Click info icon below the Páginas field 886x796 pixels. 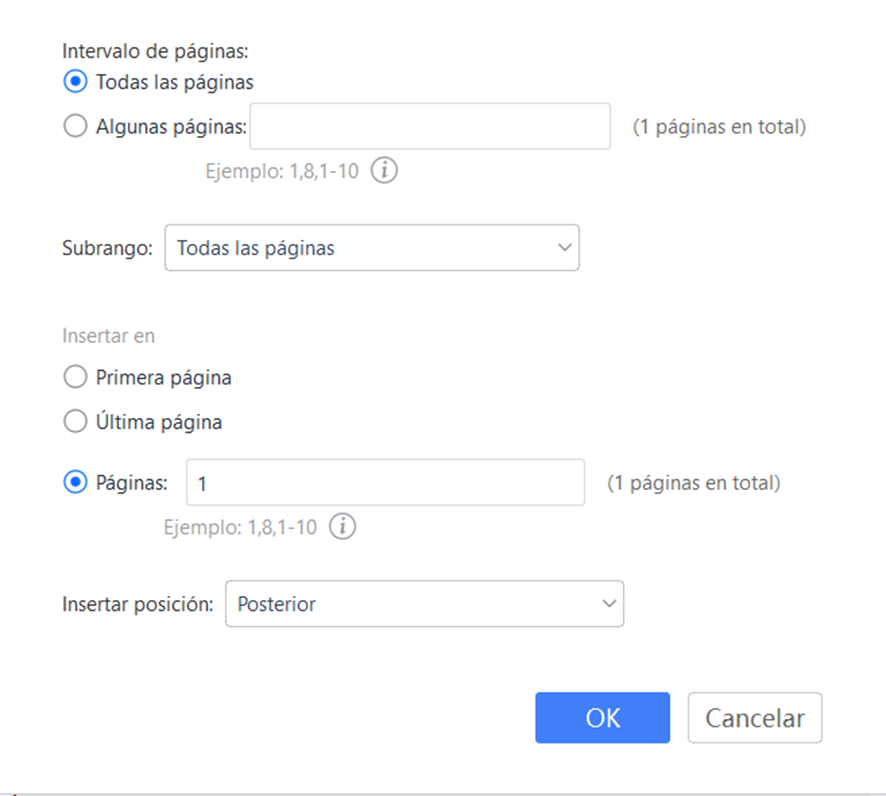point(342,527)
